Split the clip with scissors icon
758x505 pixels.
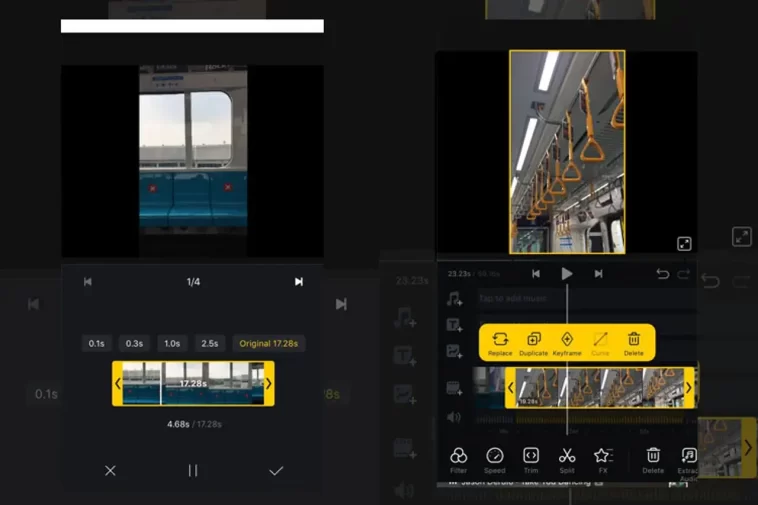tap(567, 461)
